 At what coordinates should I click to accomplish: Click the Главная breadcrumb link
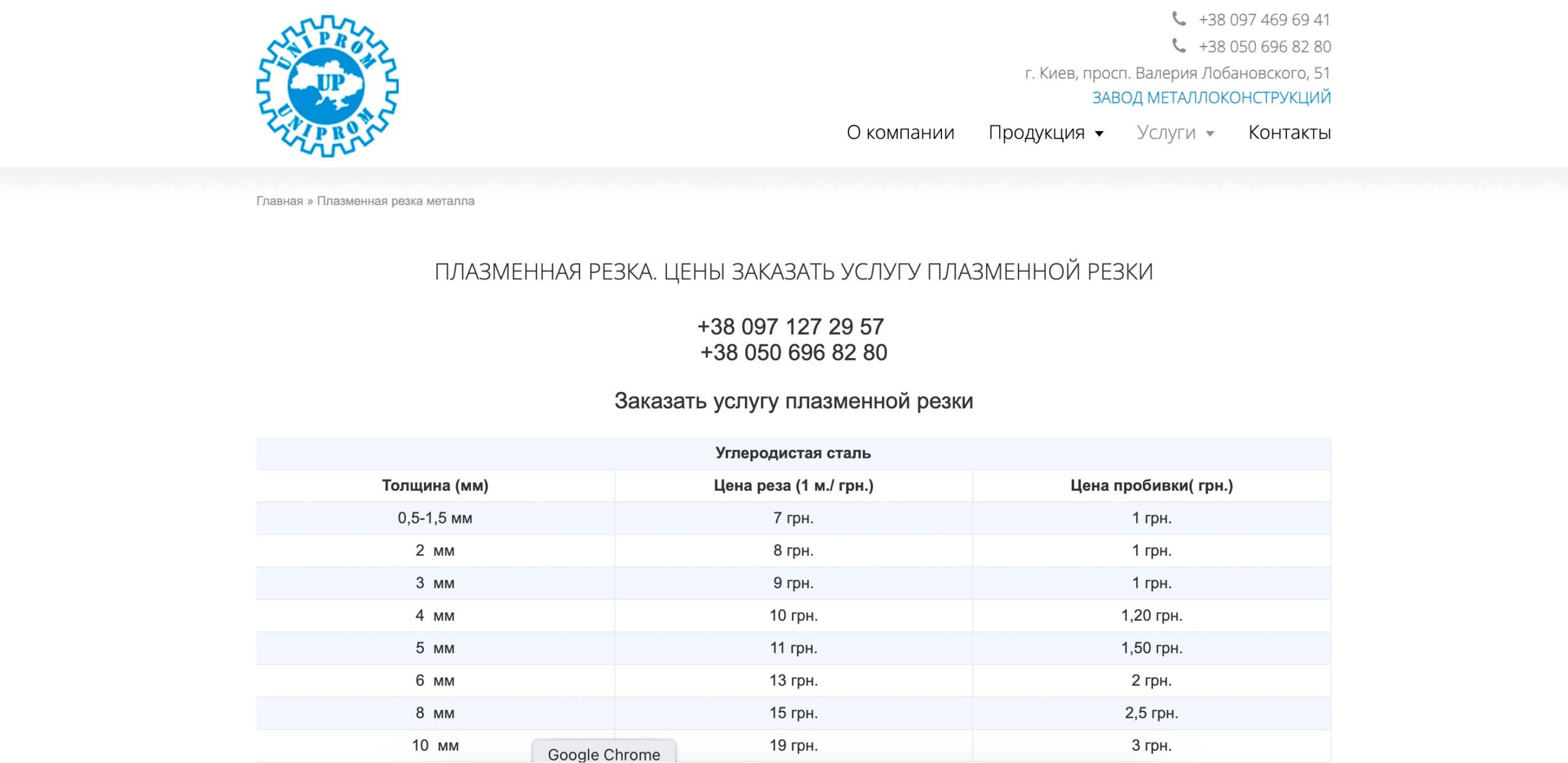coord(279,201)
